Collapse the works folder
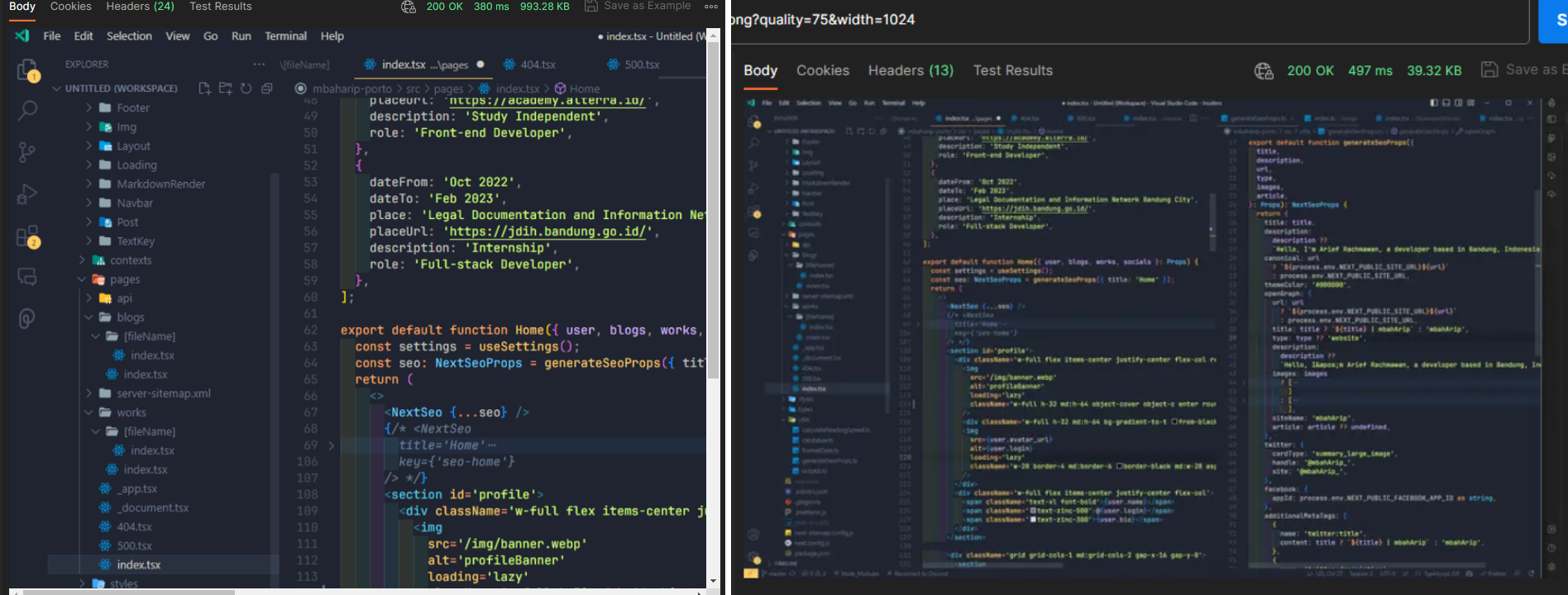The width and height of the screenshot is (1568, 595). (88, 412)
